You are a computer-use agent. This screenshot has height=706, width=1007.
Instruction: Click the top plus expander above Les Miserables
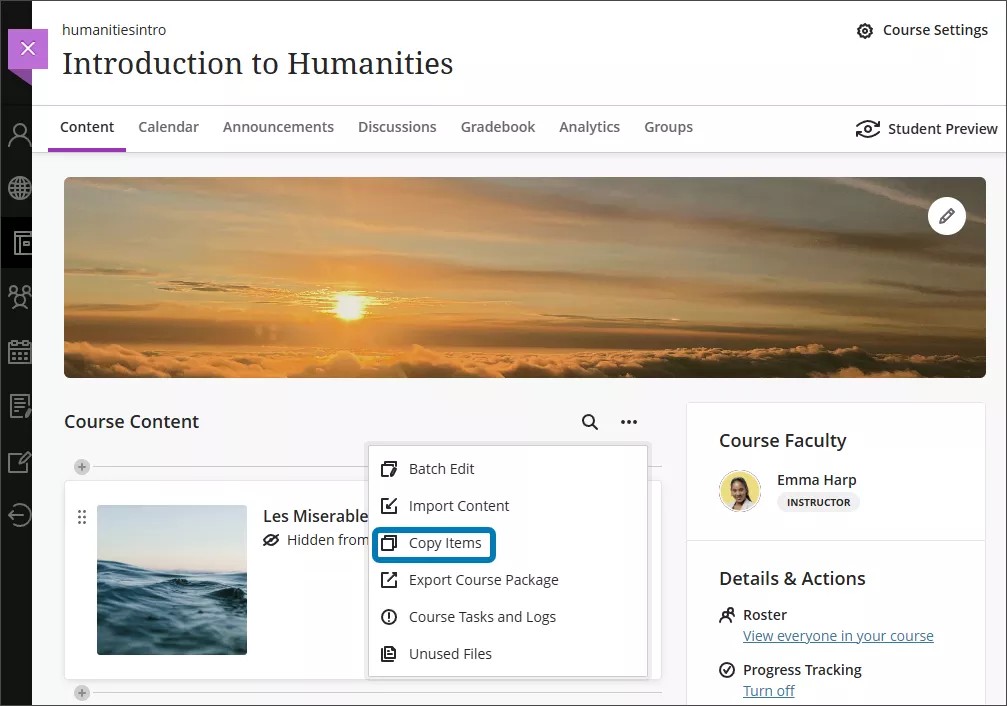(81, 466)
